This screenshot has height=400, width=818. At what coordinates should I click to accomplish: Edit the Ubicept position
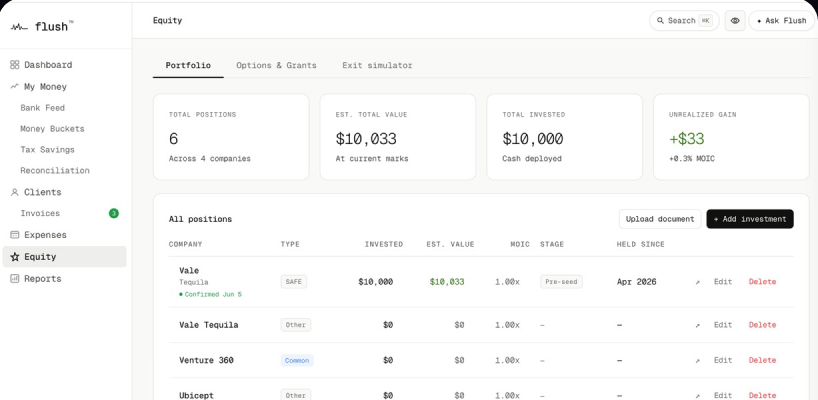(x=723, y=395)
